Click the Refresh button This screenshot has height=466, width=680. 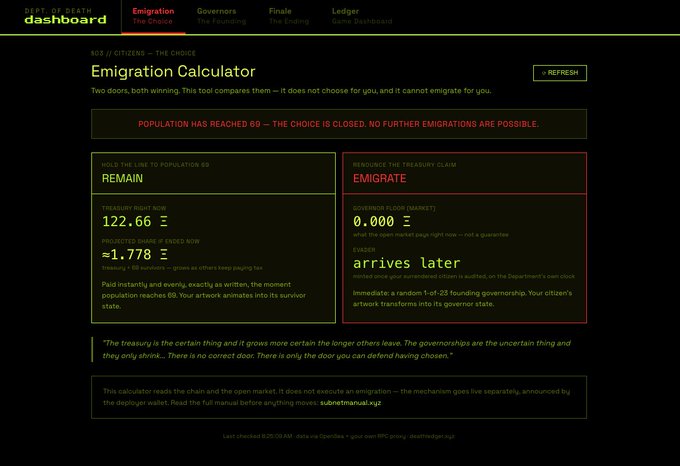pos(560,73)
